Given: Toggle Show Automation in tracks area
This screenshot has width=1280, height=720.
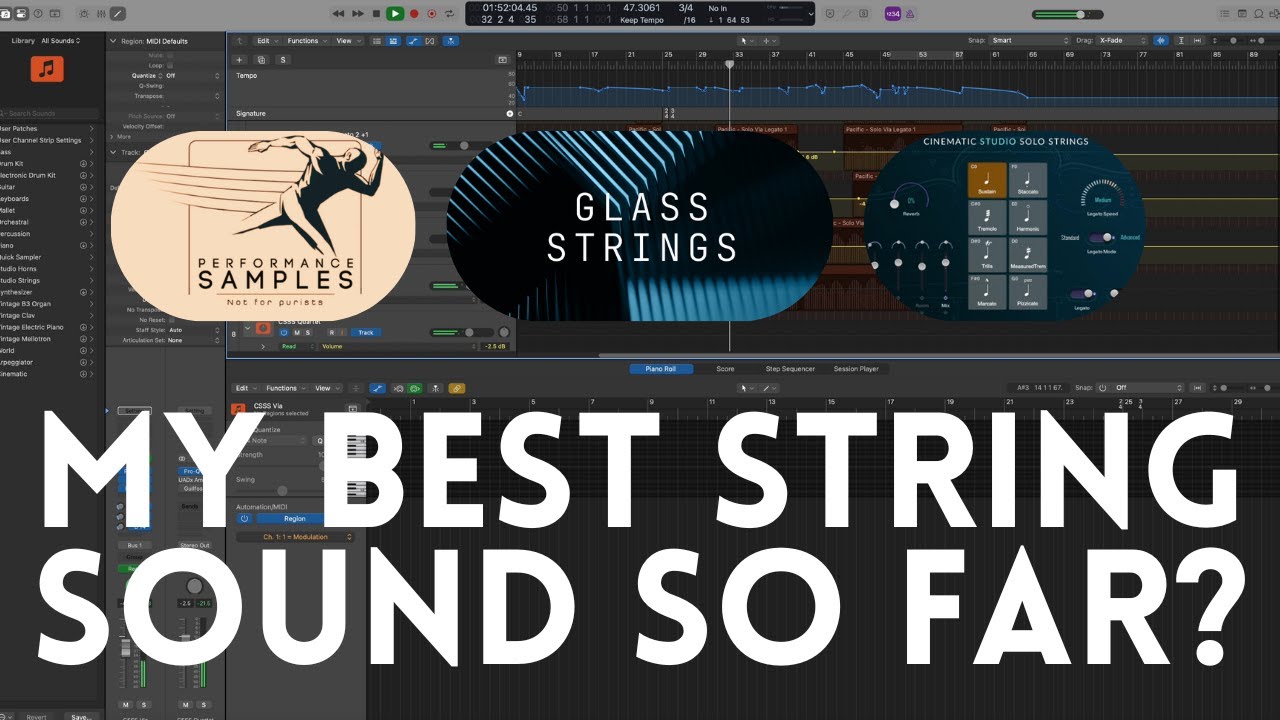Looking at the screenshot, I should 412,41.
